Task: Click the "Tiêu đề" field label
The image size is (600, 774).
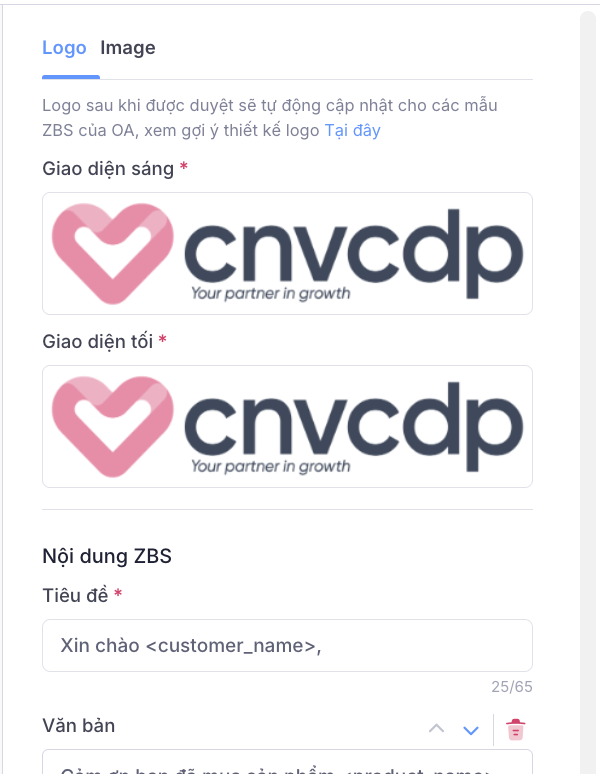Action: [75, 595]
